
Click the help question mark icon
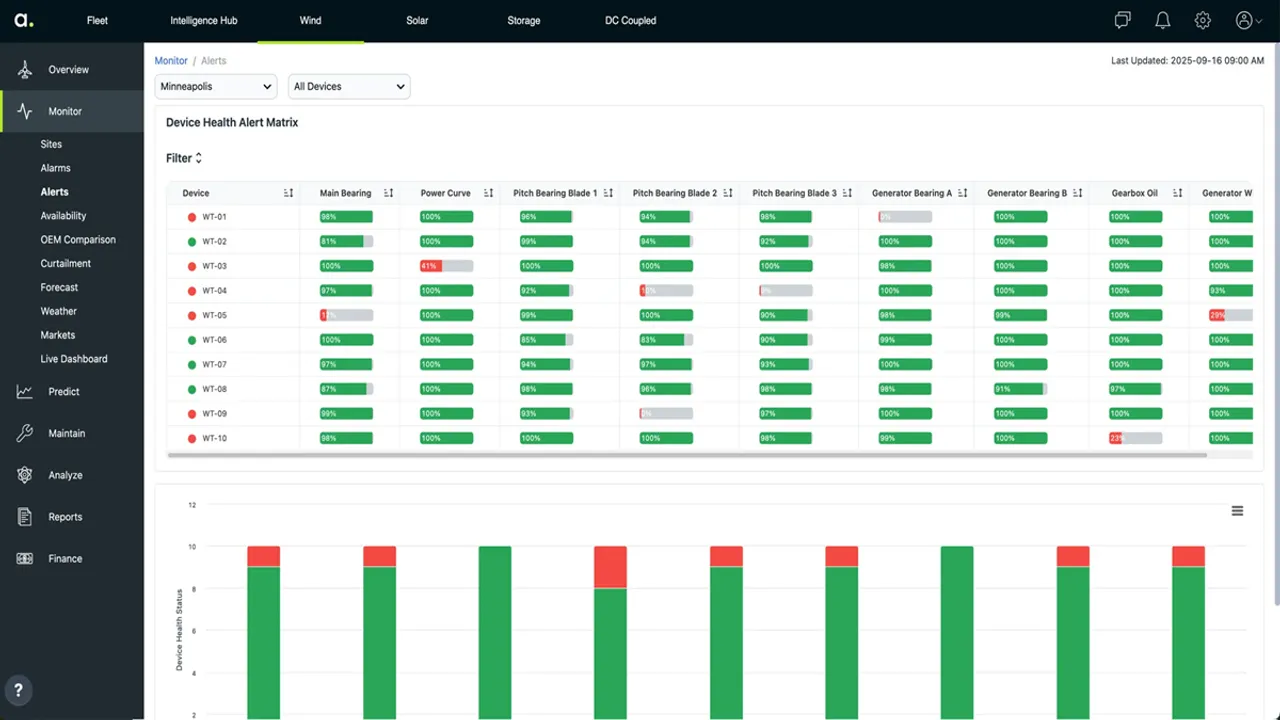(18, 690)
